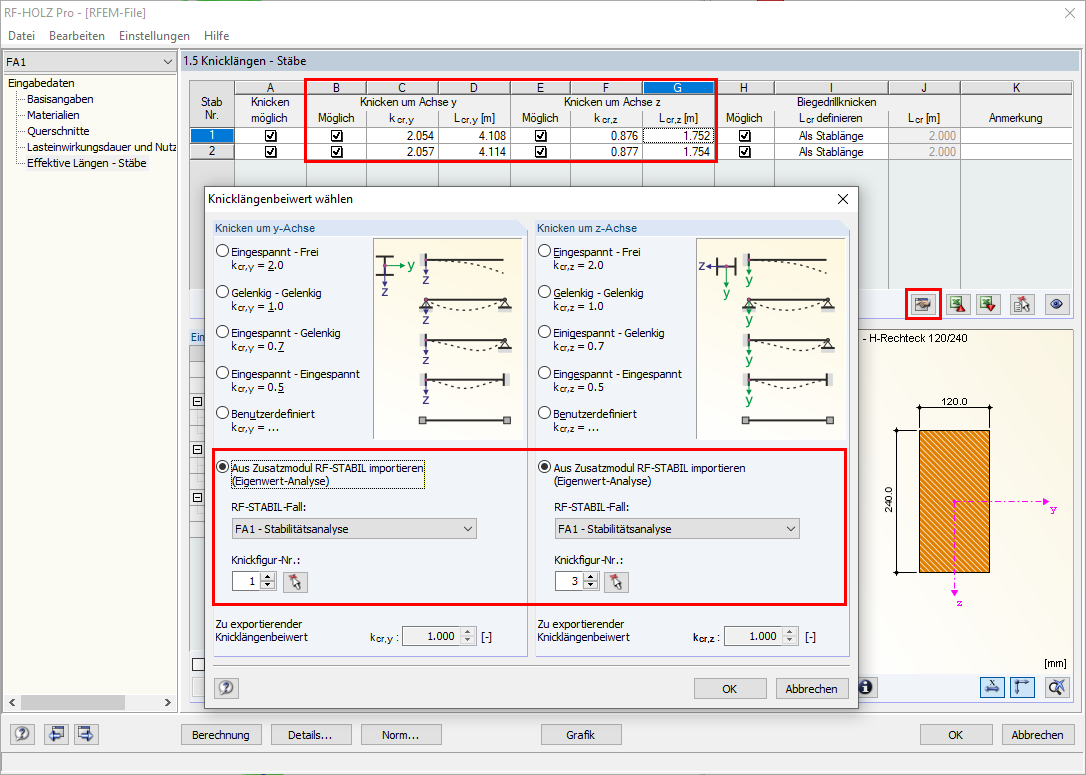This screenshot has width=1086, height=775.
Task: Select table cell with value 2.054
Action: 402,136
